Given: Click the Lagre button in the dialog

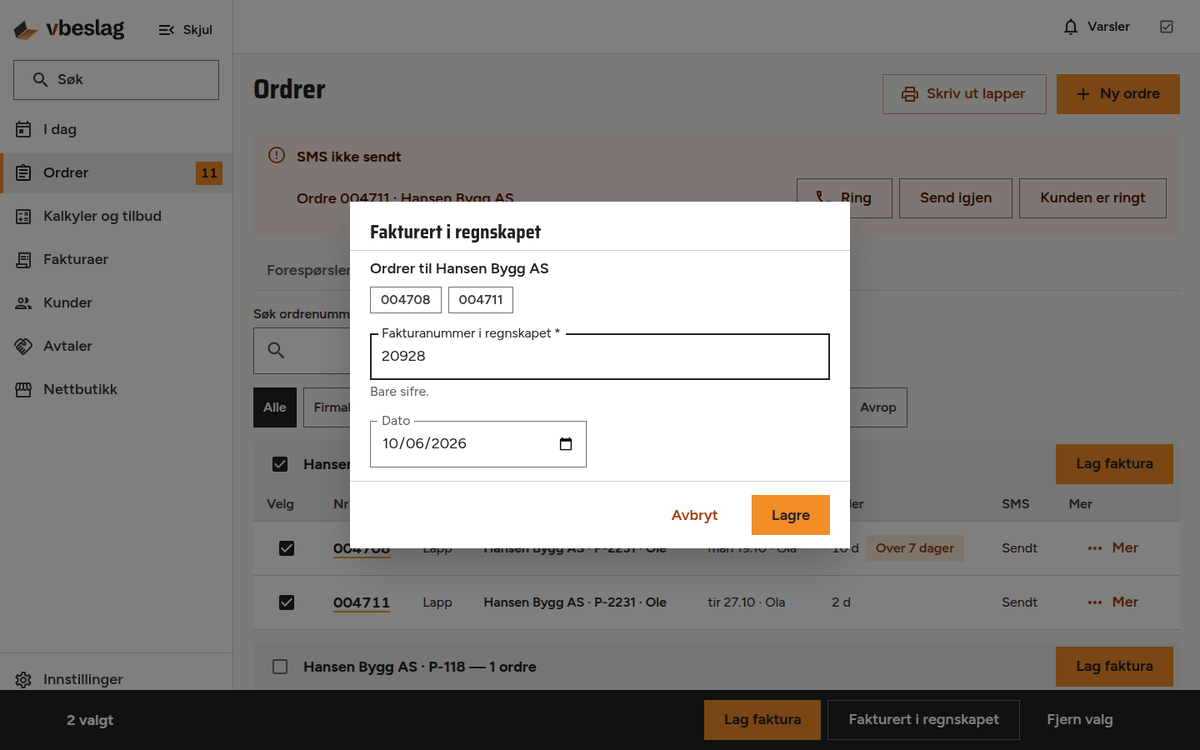Looking at the screenshot, I should (790, 515).
